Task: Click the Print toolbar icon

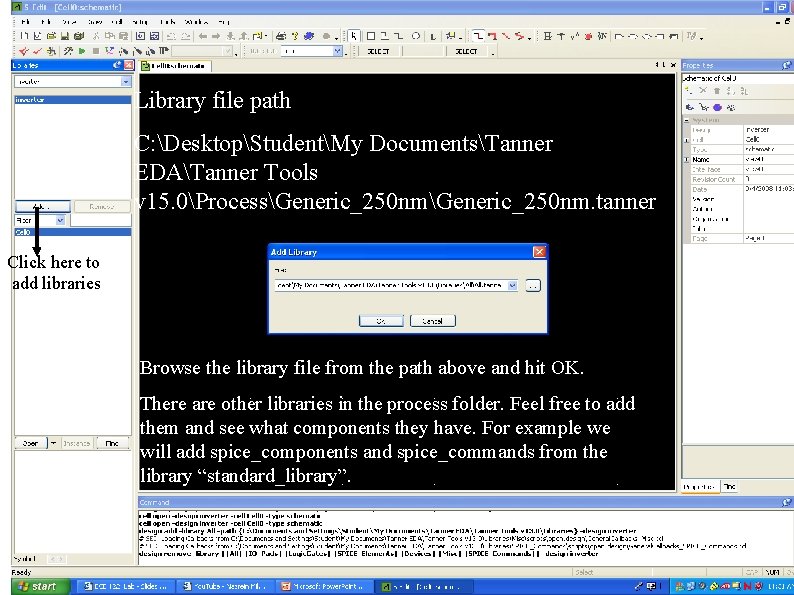Action: tap(281, 36)
